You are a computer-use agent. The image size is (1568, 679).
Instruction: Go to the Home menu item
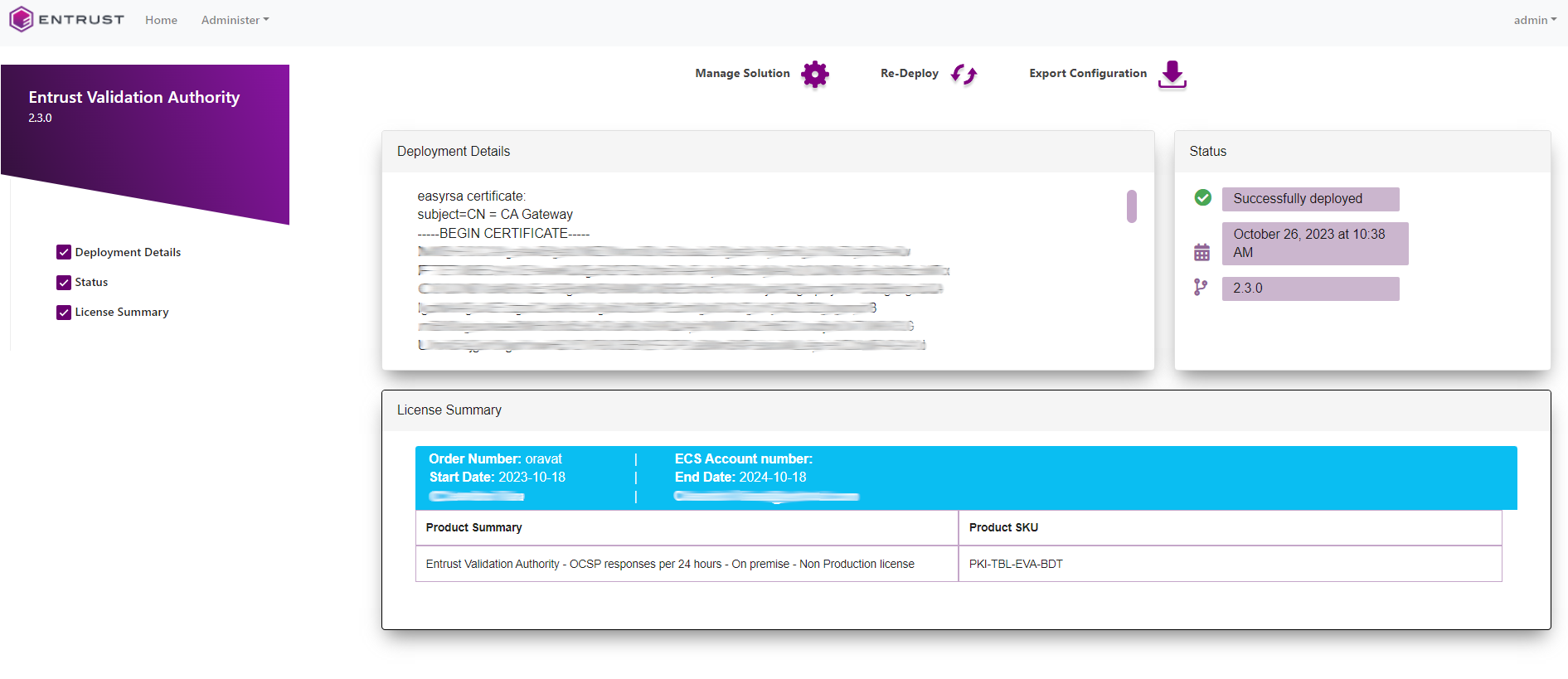click(161, 20)
